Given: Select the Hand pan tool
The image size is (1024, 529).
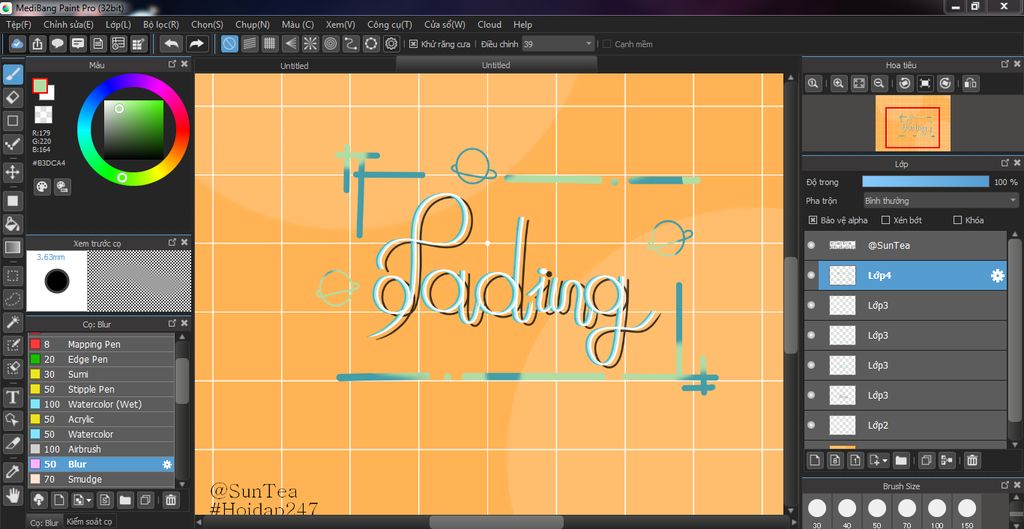Looking at the screenshot, I should tap(13, 494).
